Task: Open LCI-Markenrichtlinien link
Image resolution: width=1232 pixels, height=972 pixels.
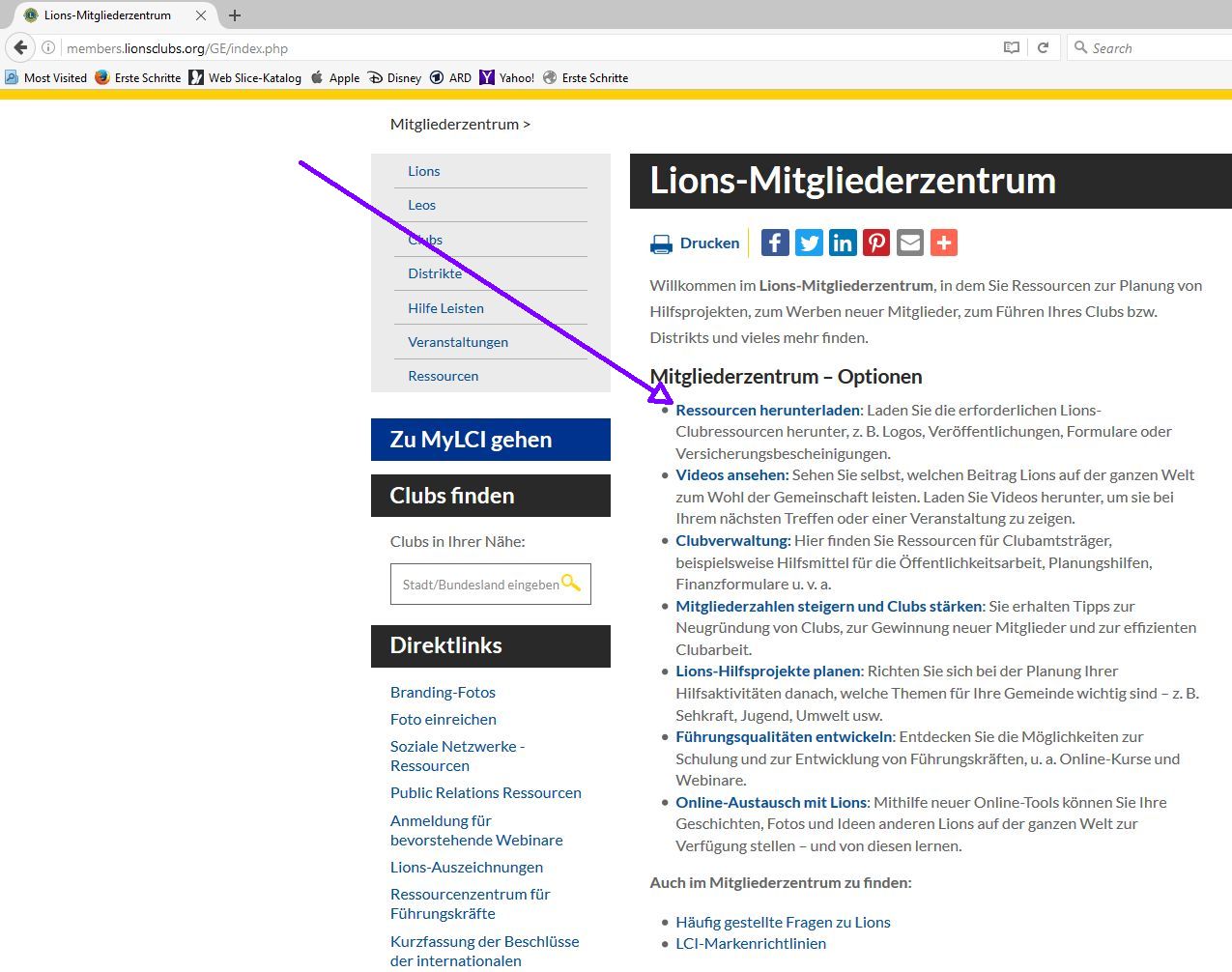Action: coord(751,943)
